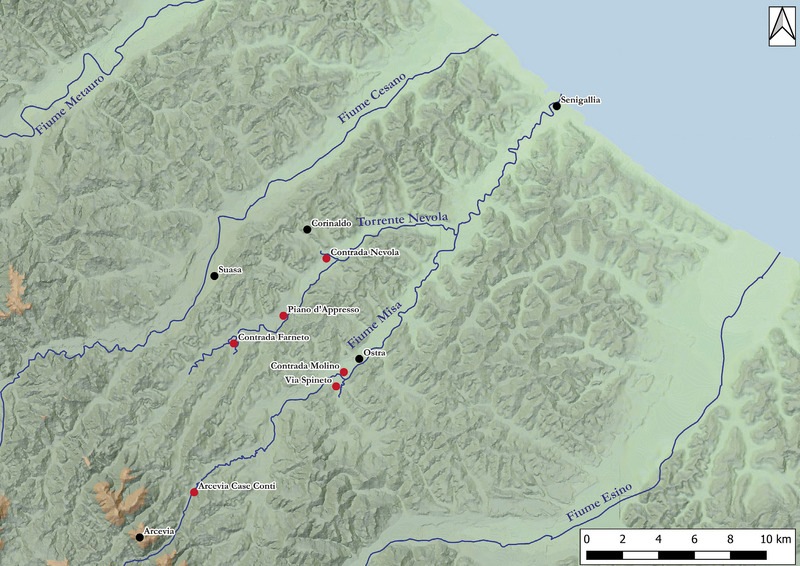Click the Ostra black town marker
The width and height of the screenshot is (800, 566).
(359, 359)
